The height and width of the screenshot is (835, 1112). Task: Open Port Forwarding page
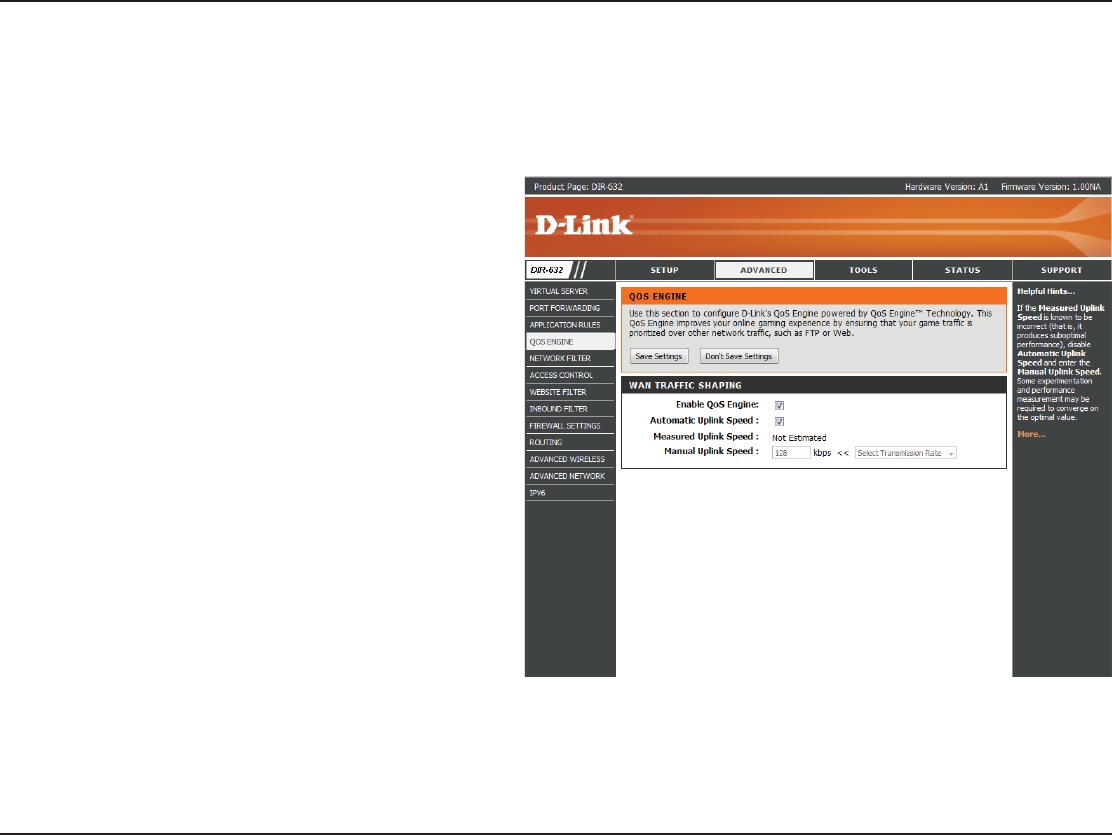click(570, 308)
